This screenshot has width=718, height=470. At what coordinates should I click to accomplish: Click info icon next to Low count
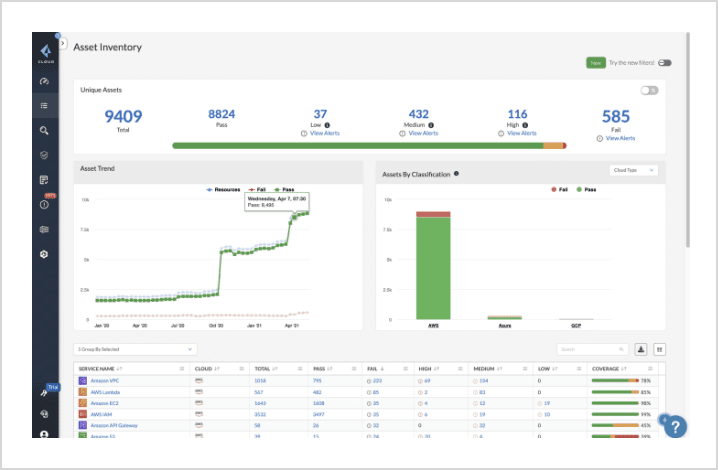tap(327, 125)
